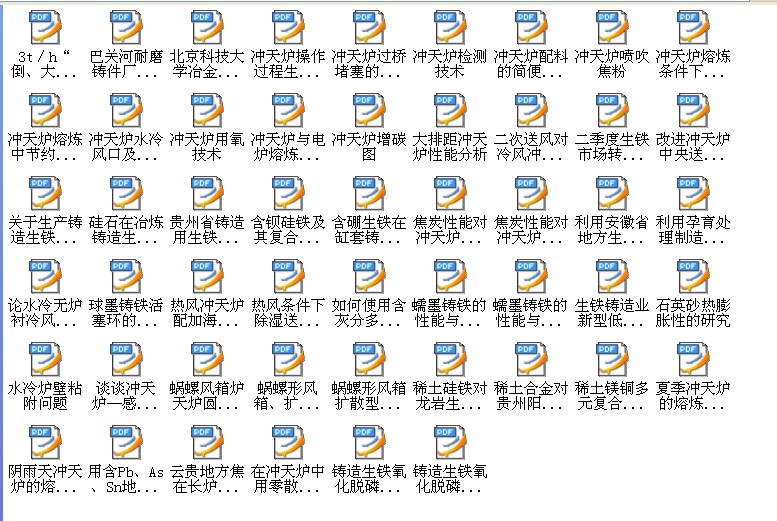777x521 pixels.
Task: Select the 热风冲天炉配加海... PDF icon
Action: [207, 276]
